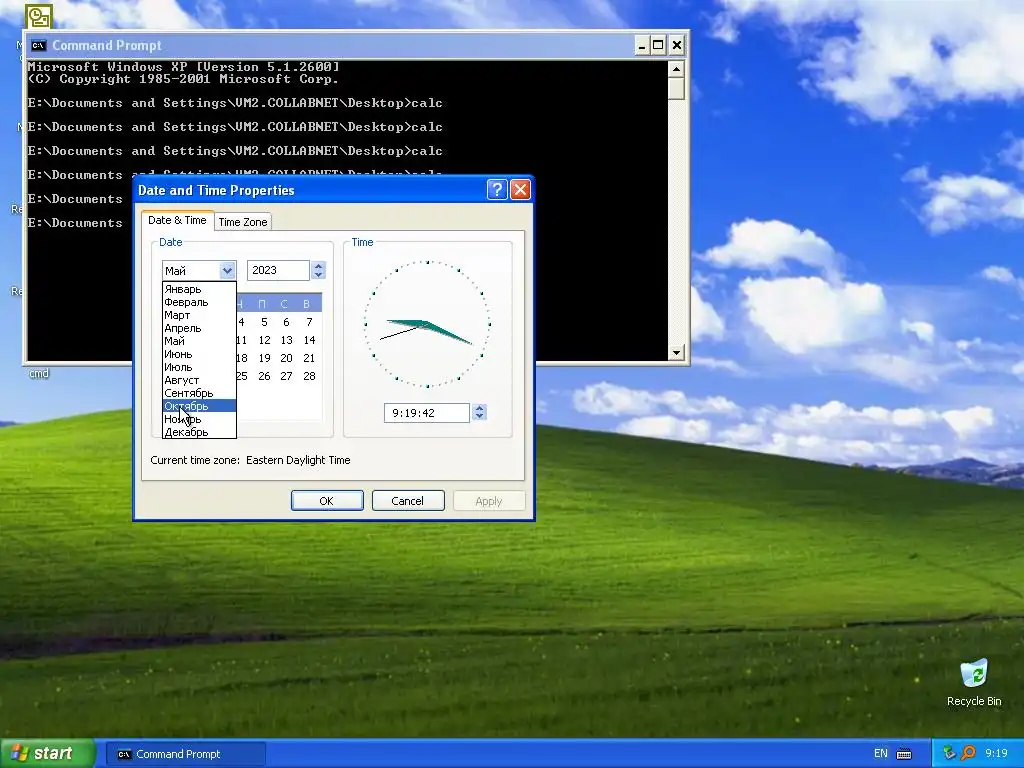Click the year field showing 2023

278,270
